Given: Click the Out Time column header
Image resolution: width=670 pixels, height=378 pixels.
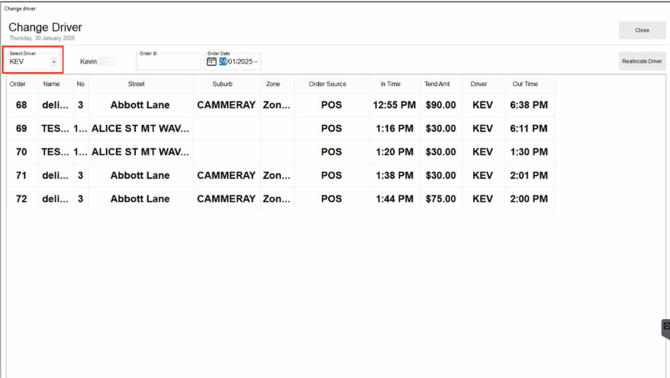Looking at the screenshot, I should tap(525, 84).
